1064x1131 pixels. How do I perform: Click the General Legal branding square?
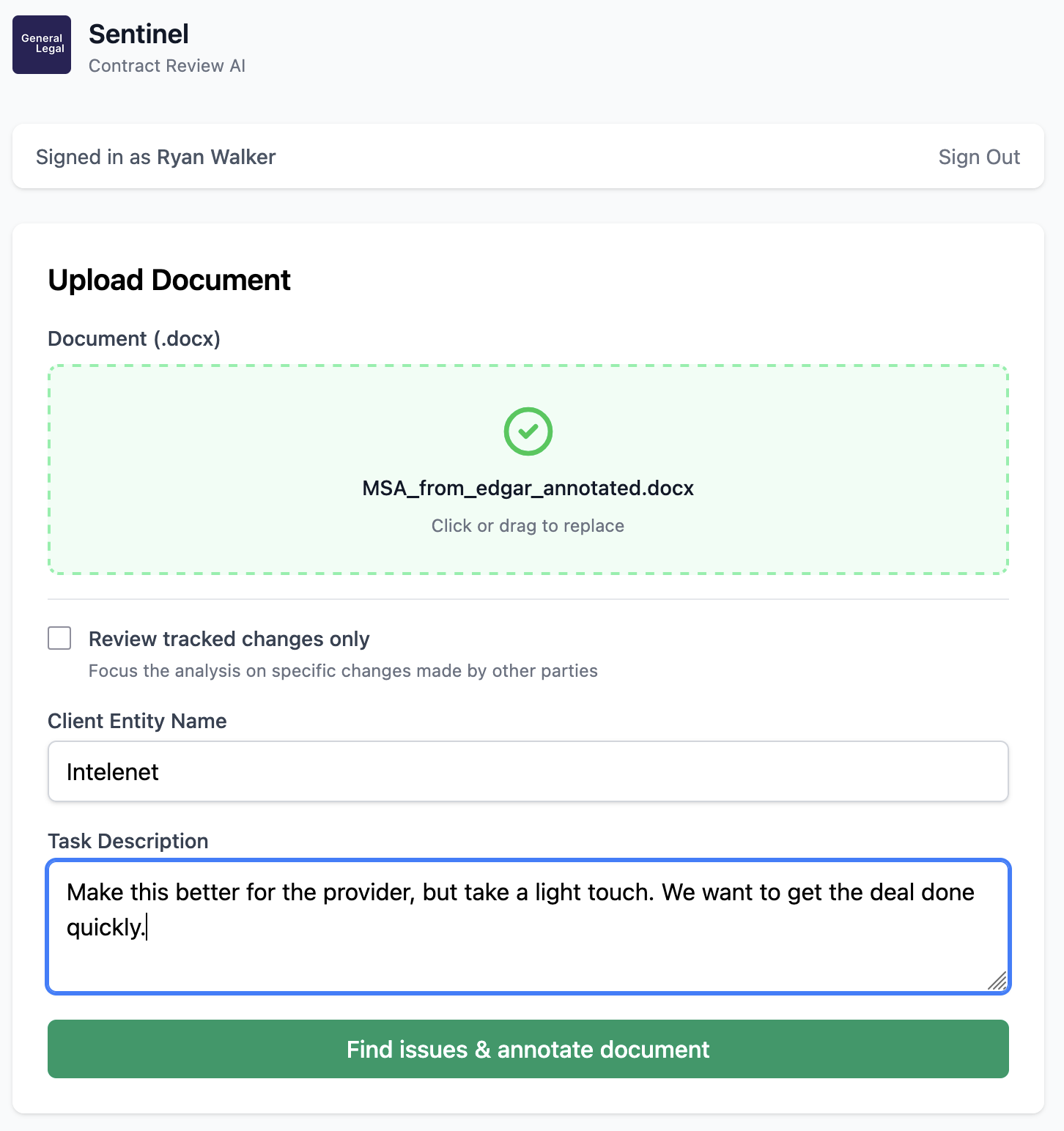[x=41, y=45]
